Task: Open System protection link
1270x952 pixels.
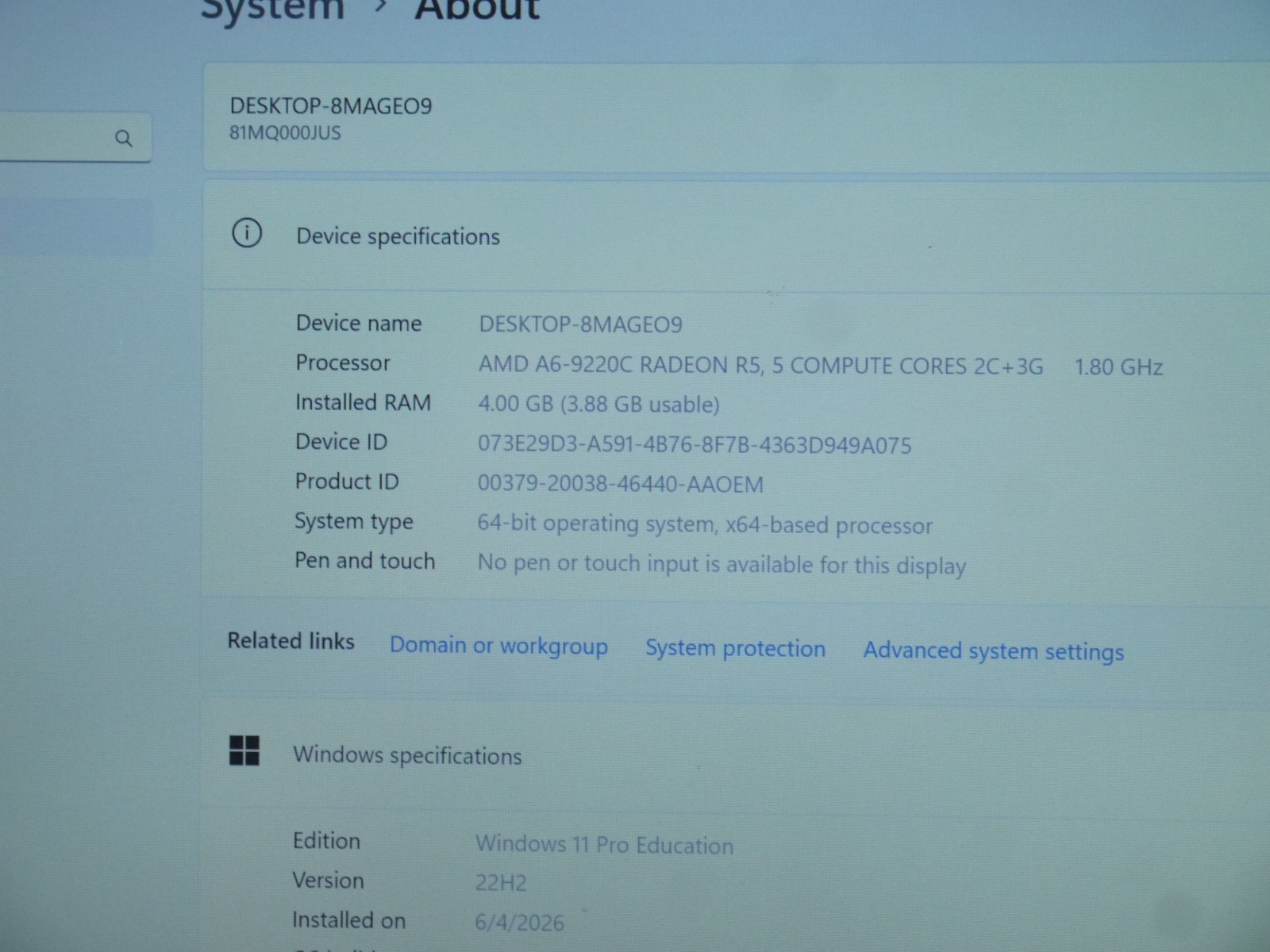Action: tap(735, 648)
